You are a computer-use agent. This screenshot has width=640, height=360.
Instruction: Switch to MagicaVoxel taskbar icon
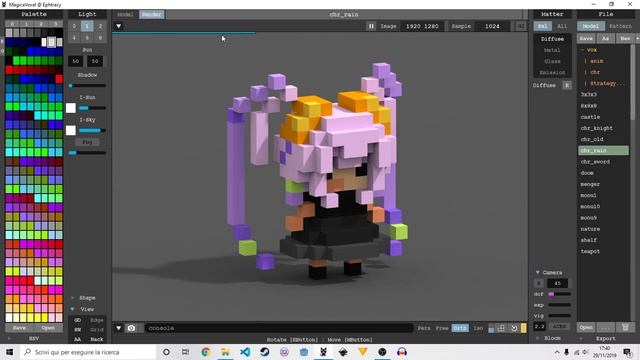pos(323,352)
